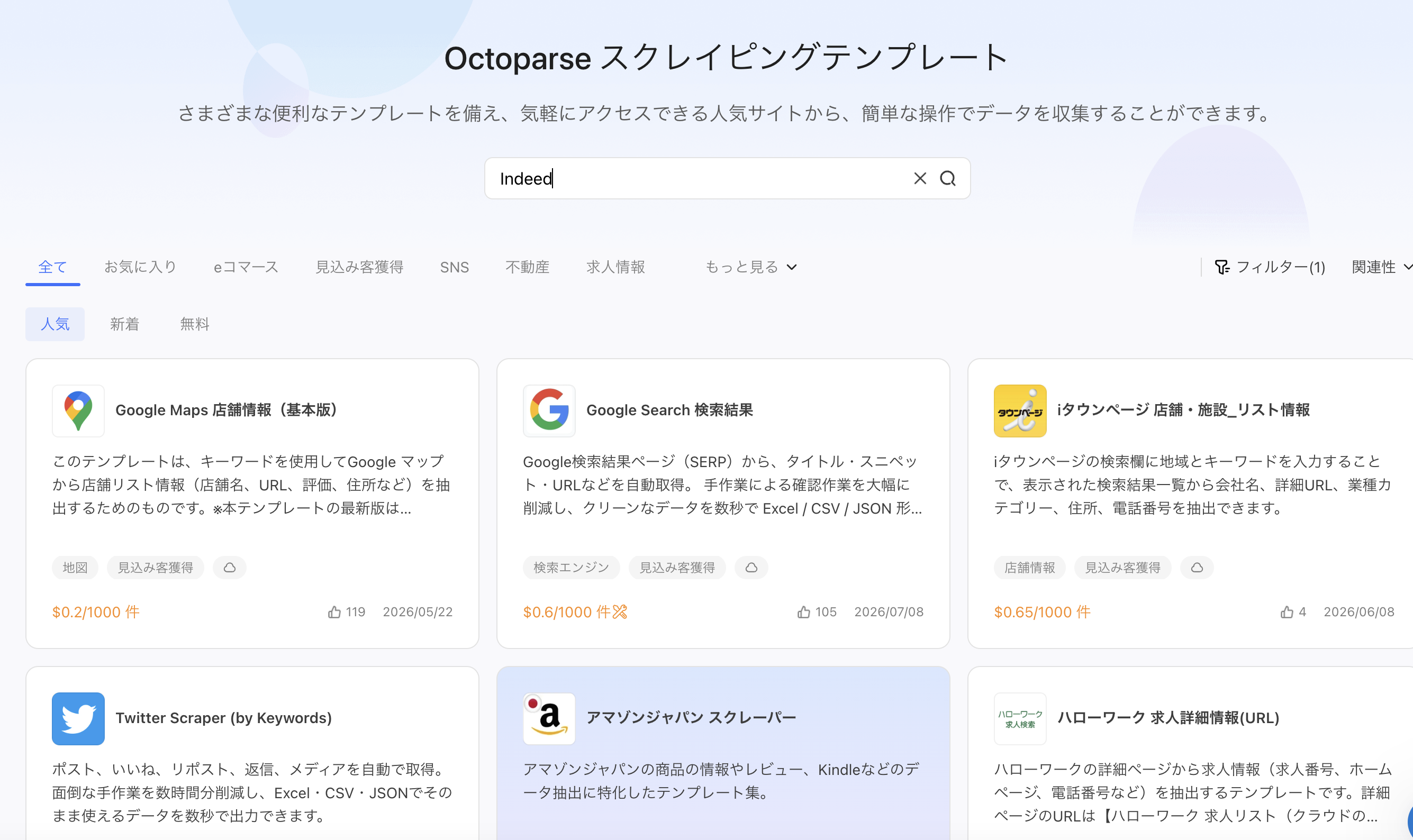The image size is (1413, 840).
Task: Click the date 2026/07/08
Action: 889,612
